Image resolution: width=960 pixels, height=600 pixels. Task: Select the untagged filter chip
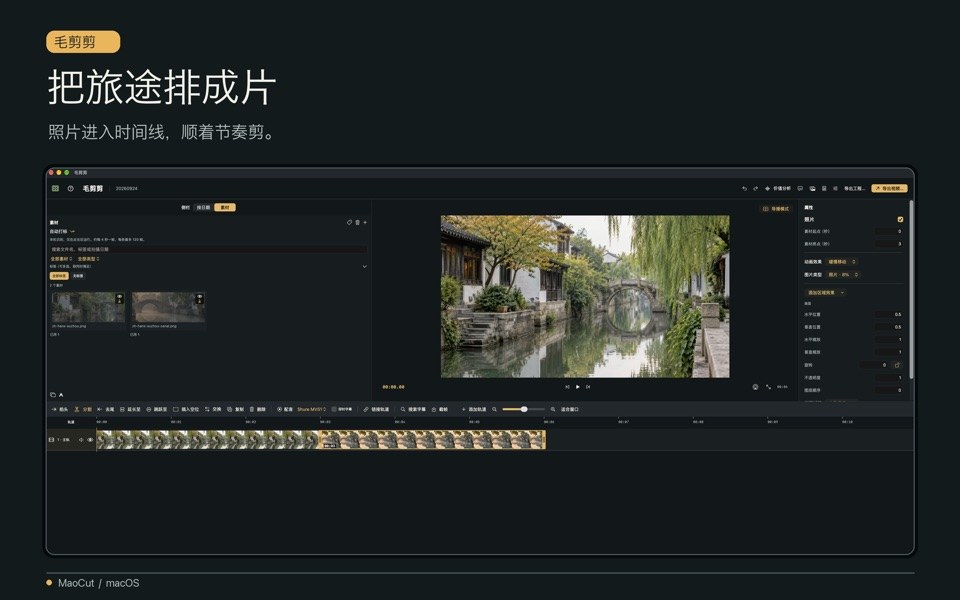pos(78,276)
